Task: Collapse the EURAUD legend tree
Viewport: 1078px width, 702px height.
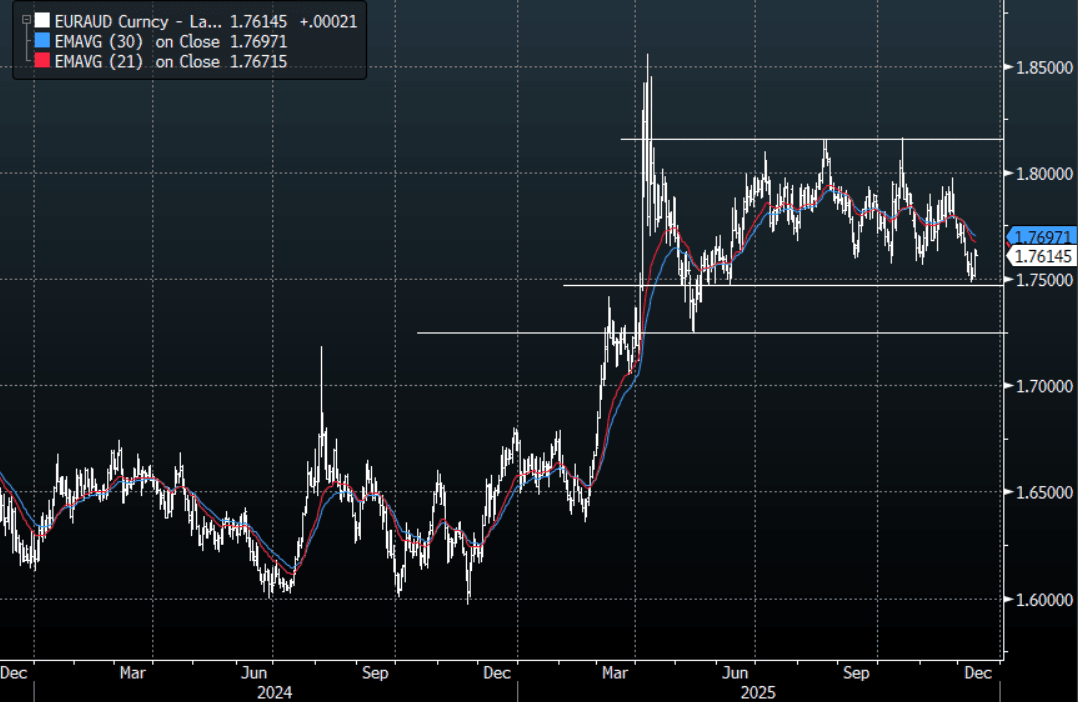Action: (x=26, y=20)
